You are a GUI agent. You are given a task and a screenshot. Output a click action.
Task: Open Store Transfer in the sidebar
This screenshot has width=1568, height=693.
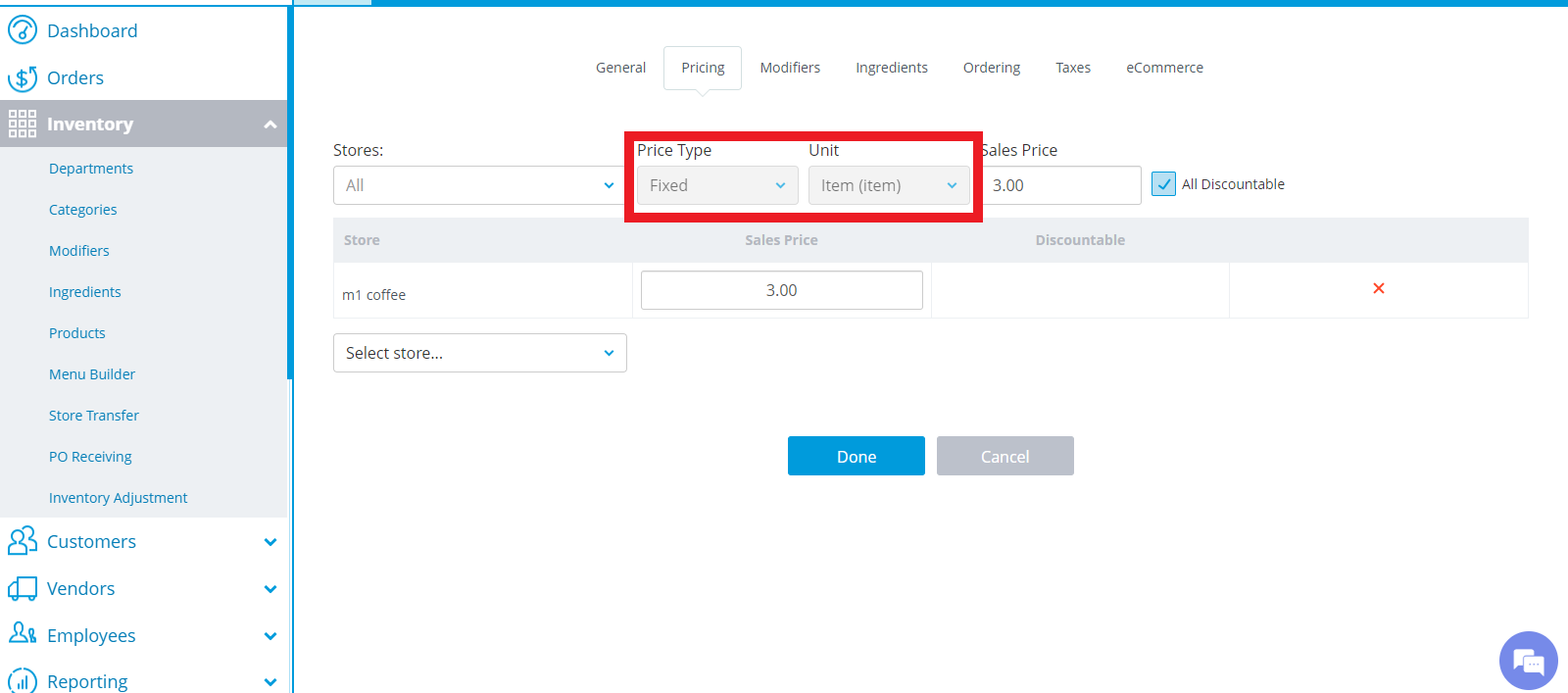tap(94, 416)
